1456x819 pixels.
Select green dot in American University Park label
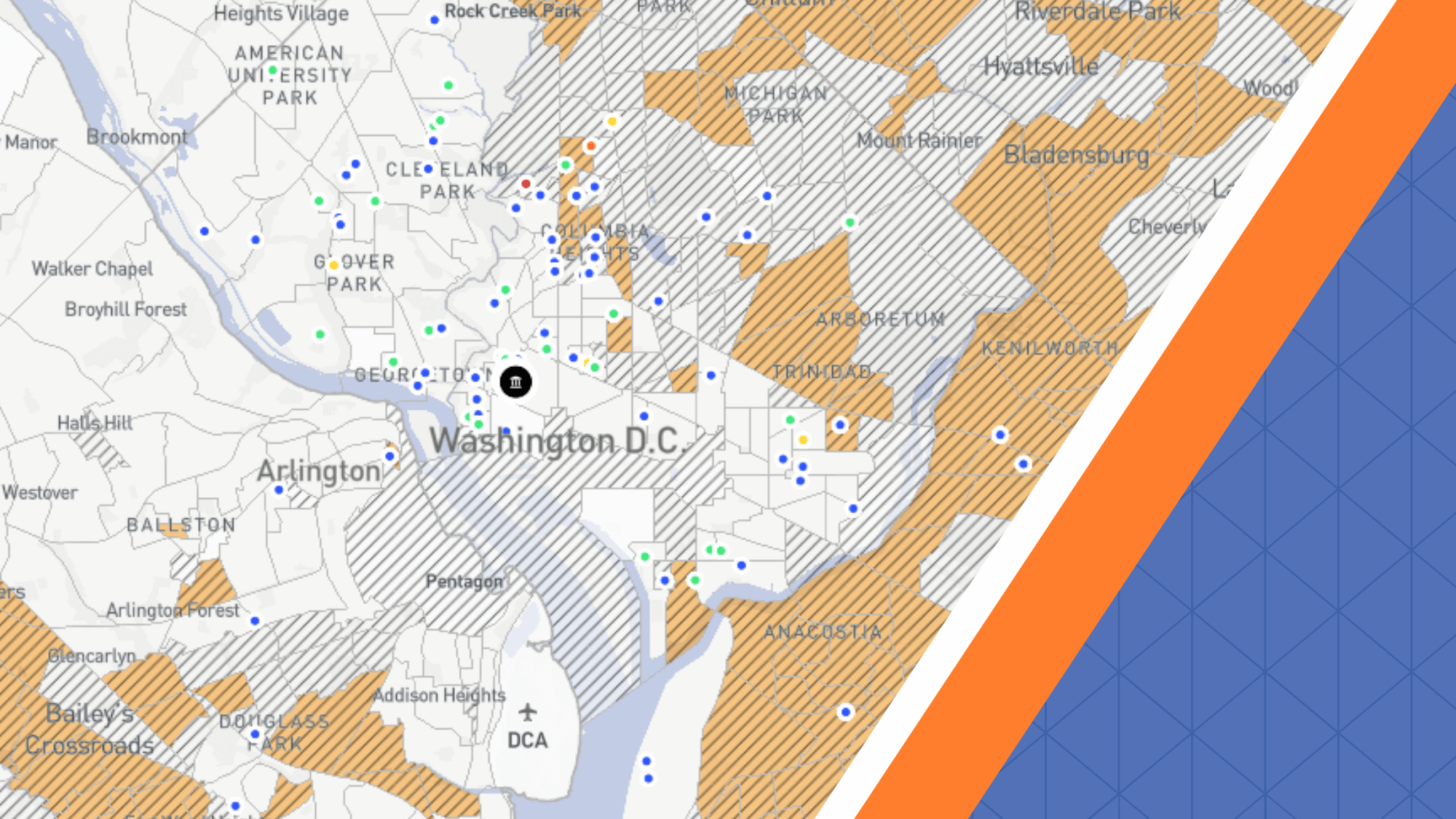273,71
